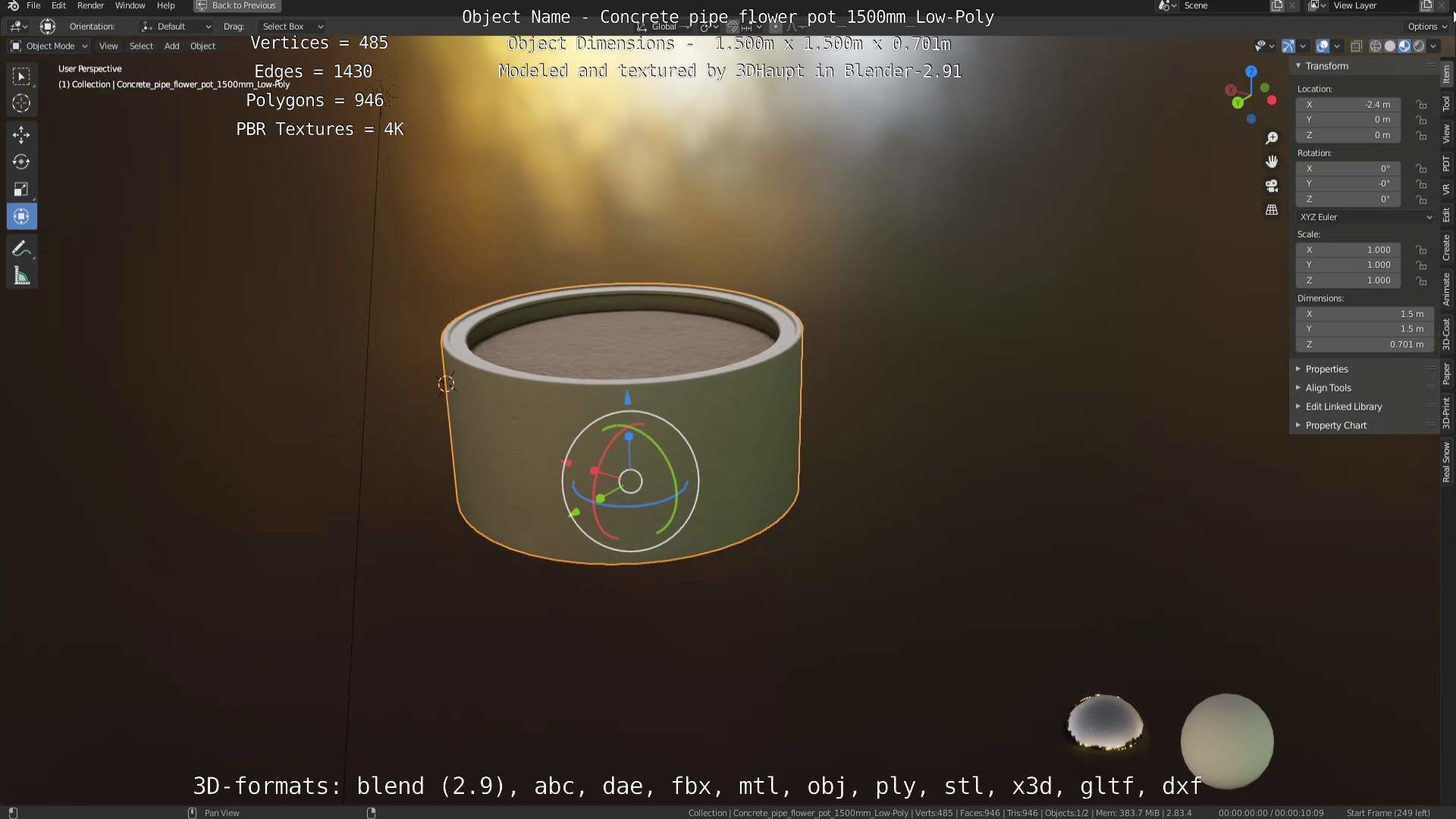The image size is (1456, 819).
Task: Click the camera view icon
Action: [x=1272, y=186]
